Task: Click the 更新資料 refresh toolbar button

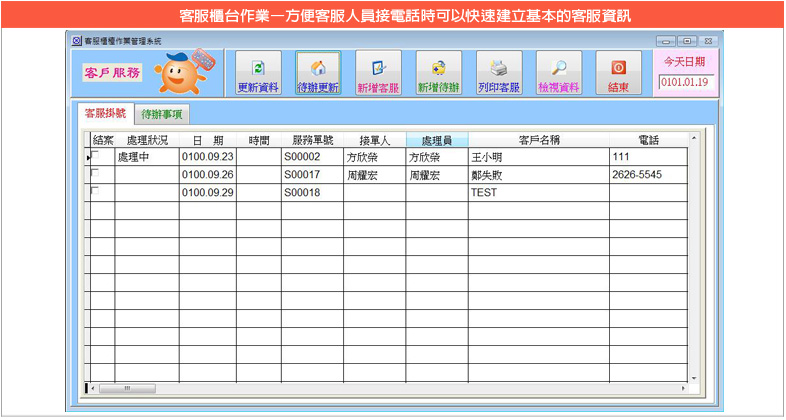Action: (258, 73)
